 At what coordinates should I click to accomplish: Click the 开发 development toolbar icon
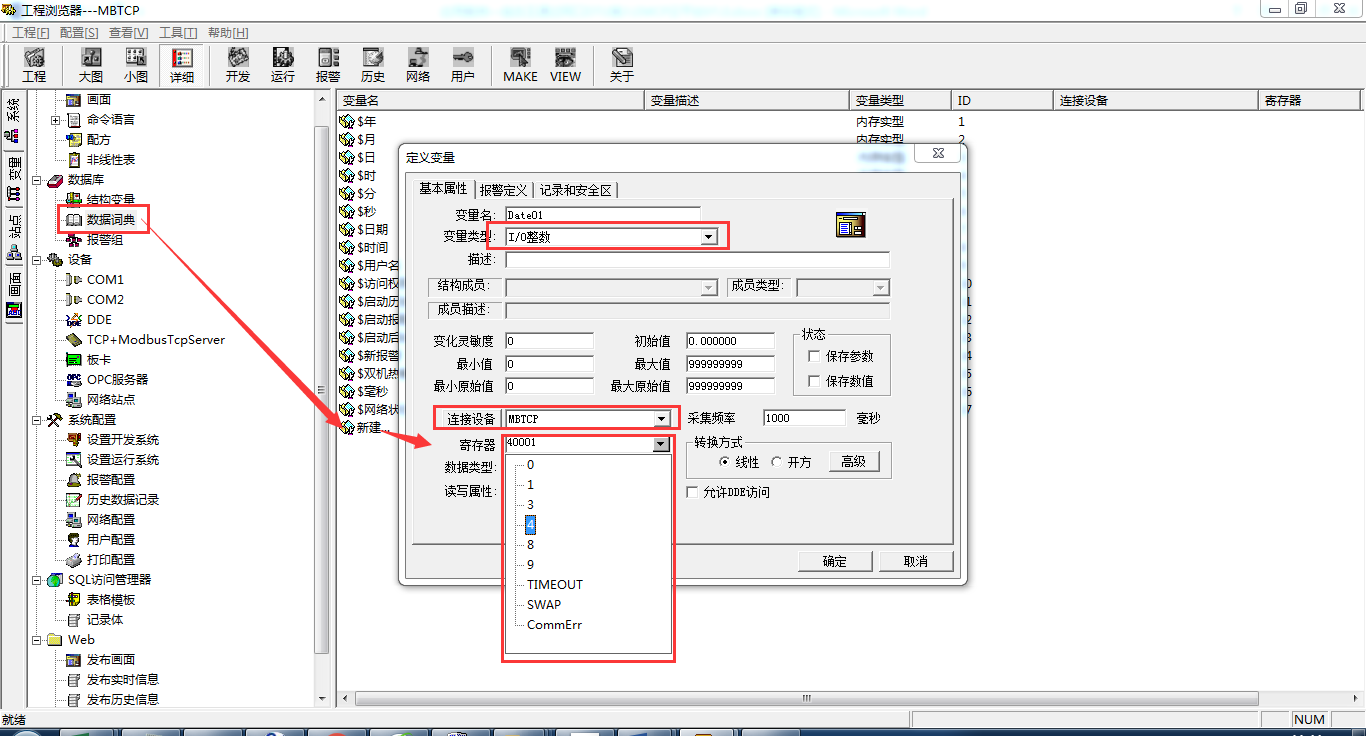pos(238,64)
